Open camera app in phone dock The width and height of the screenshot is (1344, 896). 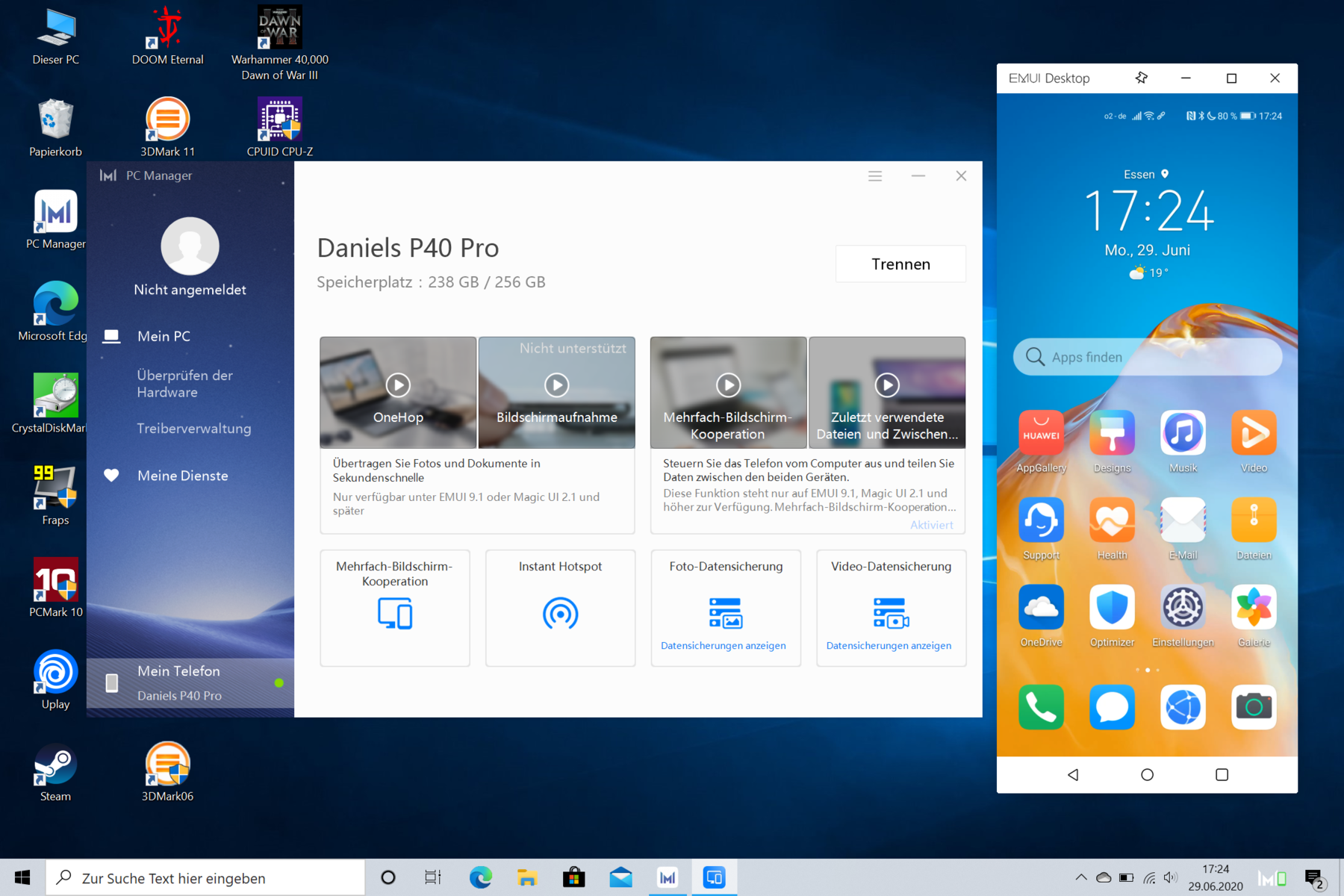1254,707
